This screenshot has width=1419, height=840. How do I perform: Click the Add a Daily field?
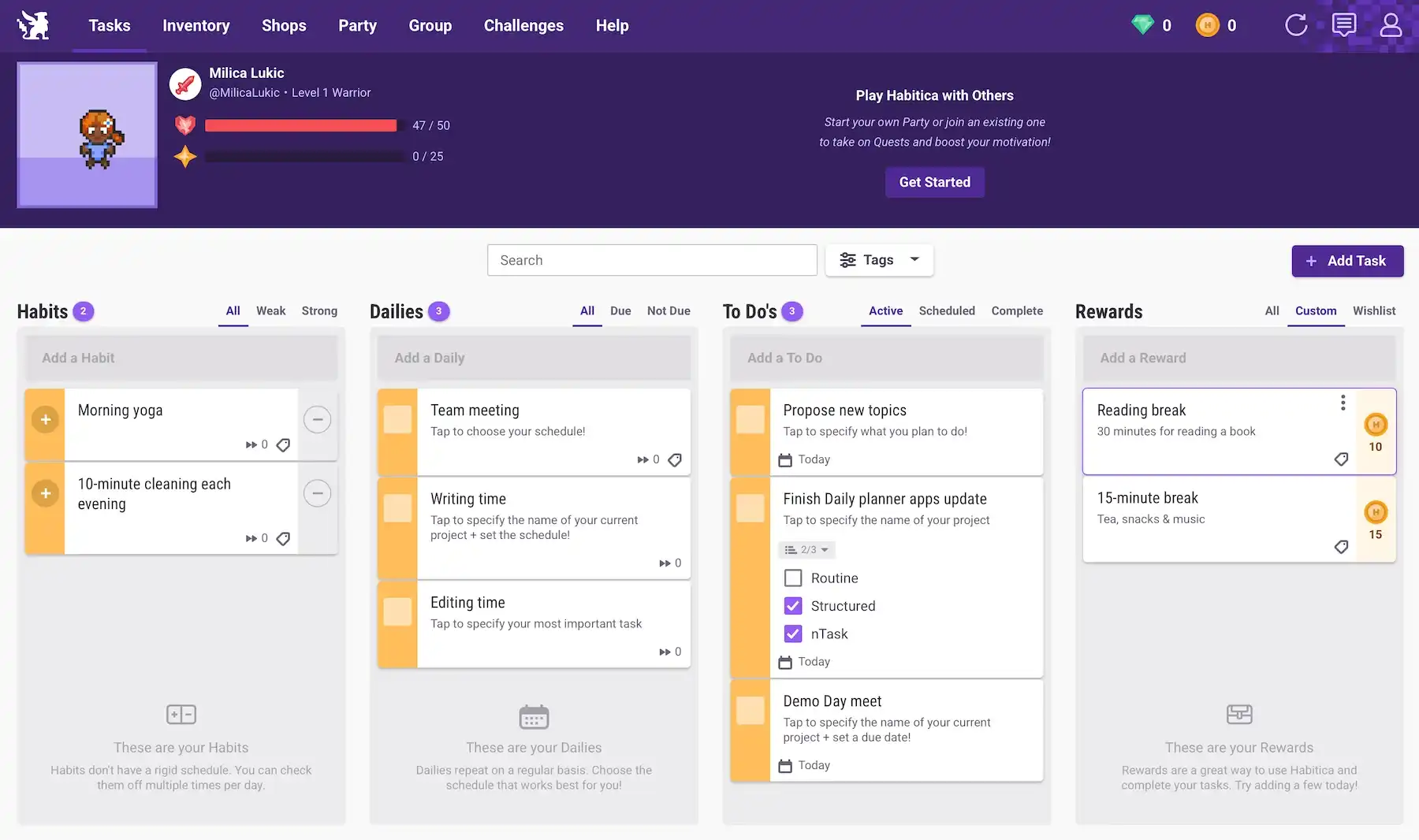pos(534,358)
